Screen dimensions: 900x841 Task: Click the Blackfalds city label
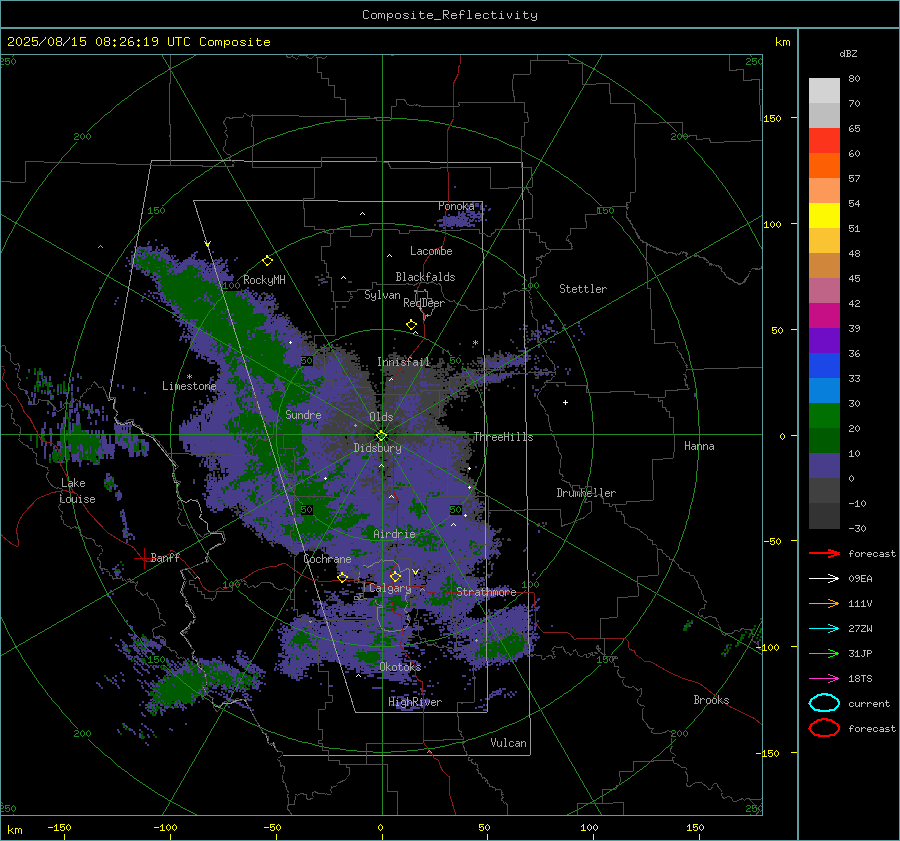(425, 277)
